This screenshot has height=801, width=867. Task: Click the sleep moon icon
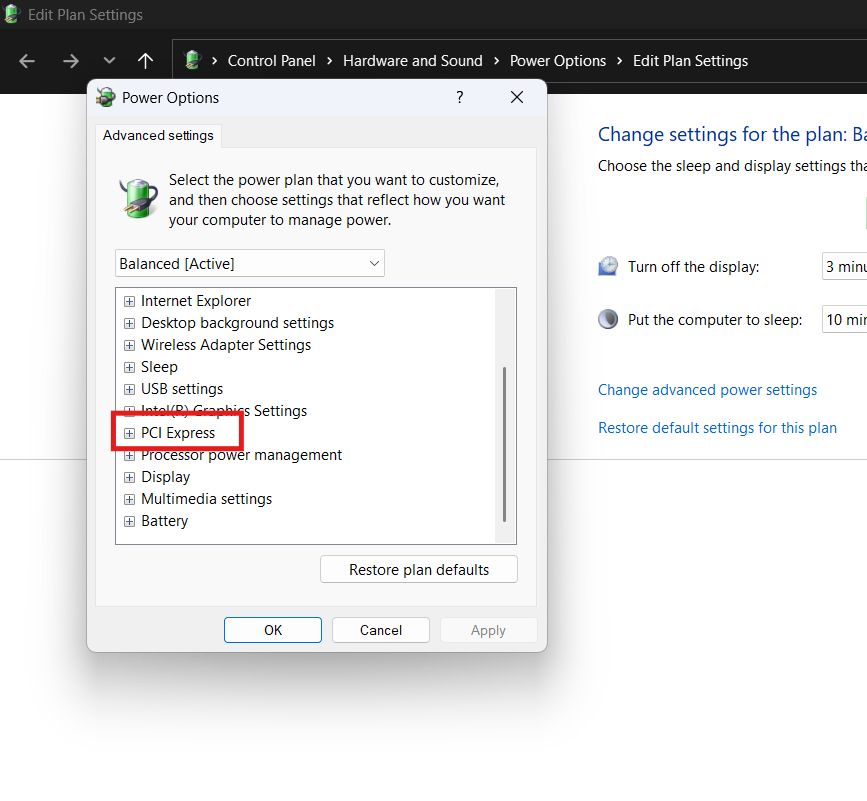coord(608,320)
